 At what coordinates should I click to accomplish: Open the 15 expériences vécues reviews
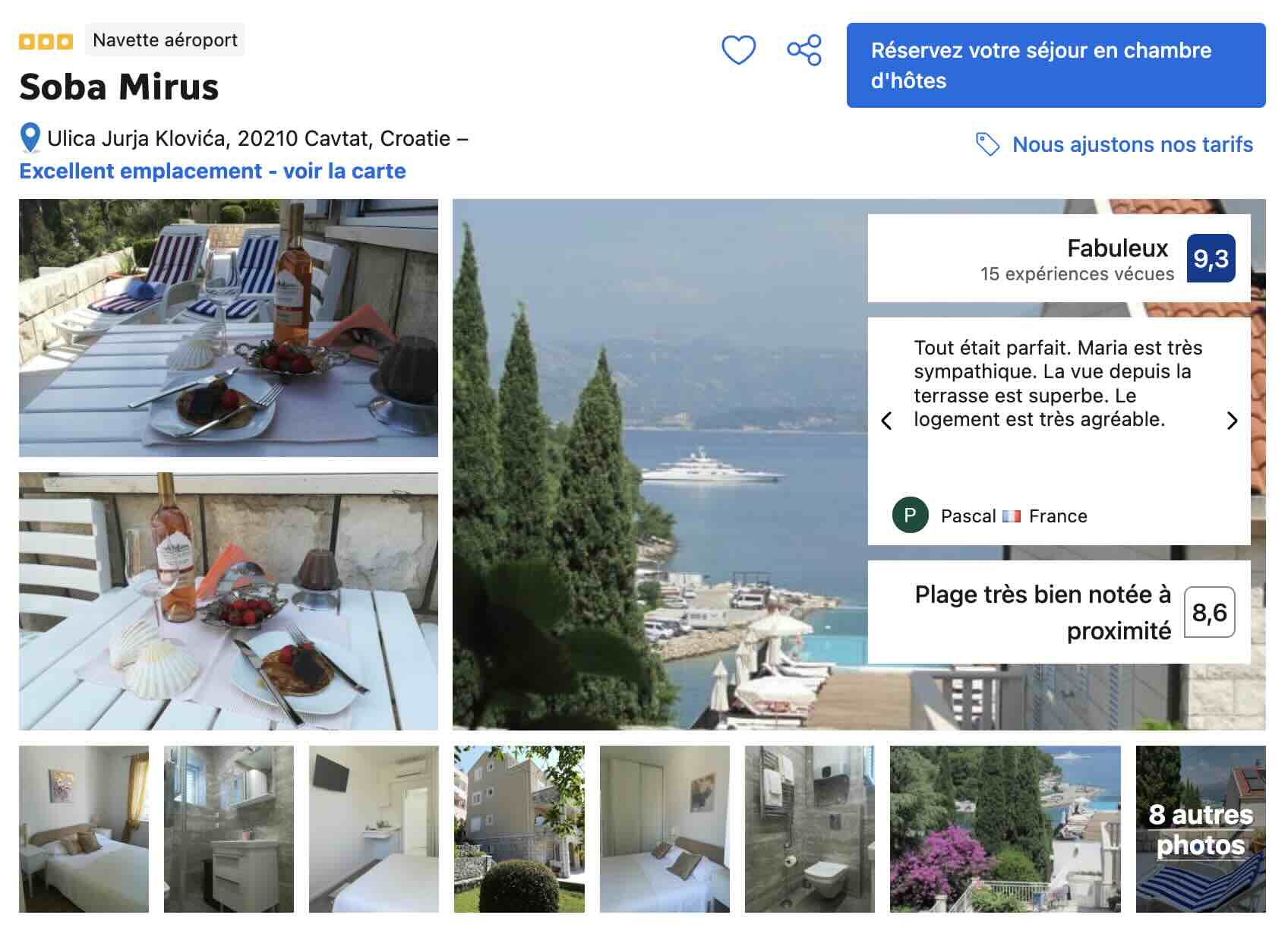(1077, 274)
